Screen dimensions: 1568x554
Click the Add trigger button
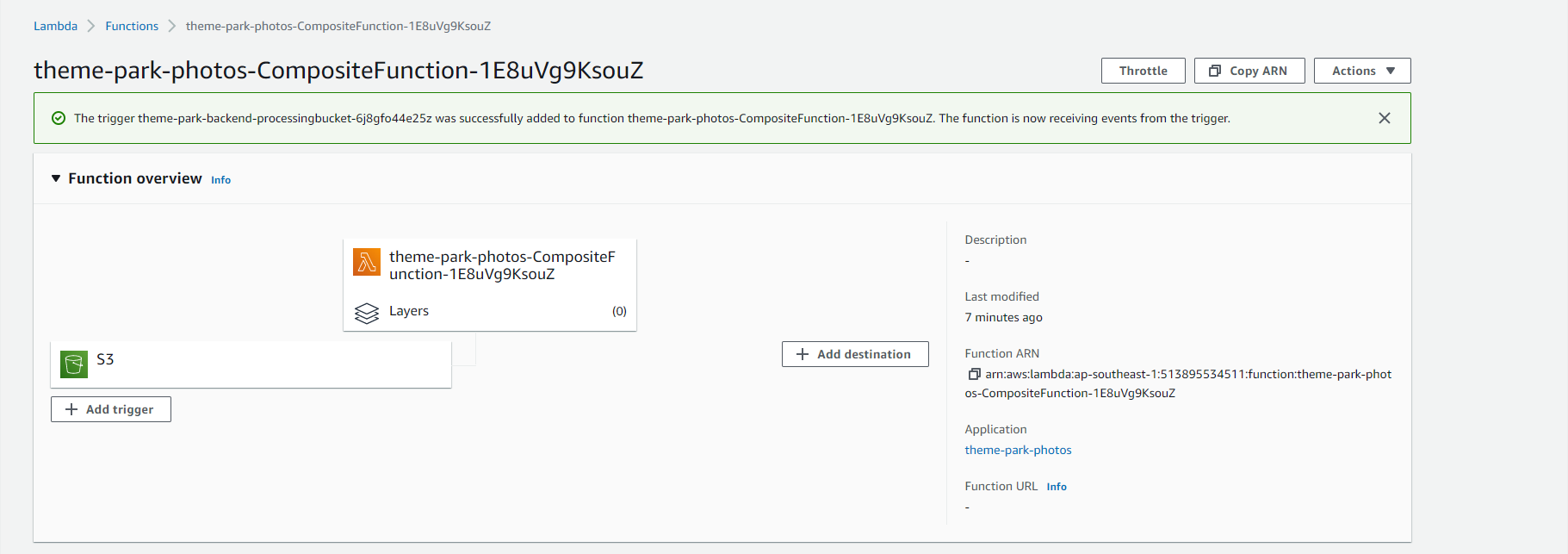click(x=111, y=409)
